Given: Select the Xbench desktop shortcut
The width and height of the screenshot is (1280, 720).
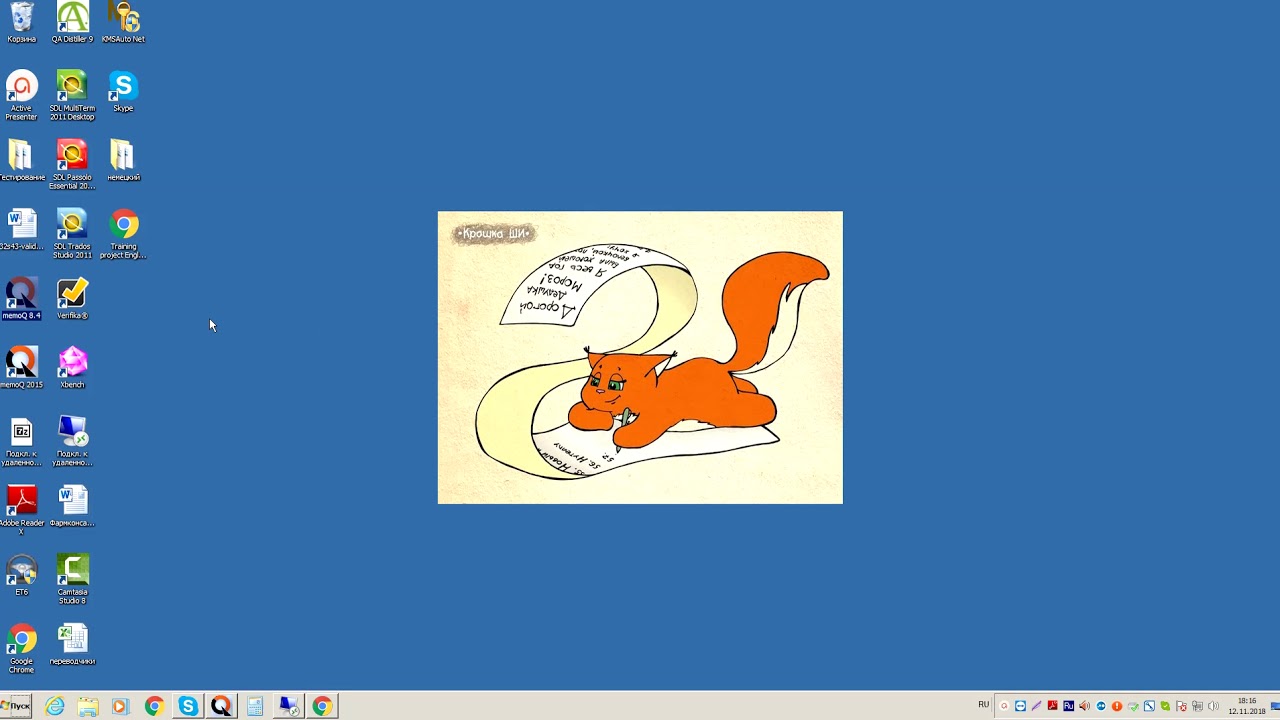Looking at the screenshot, I should (72, 367).
